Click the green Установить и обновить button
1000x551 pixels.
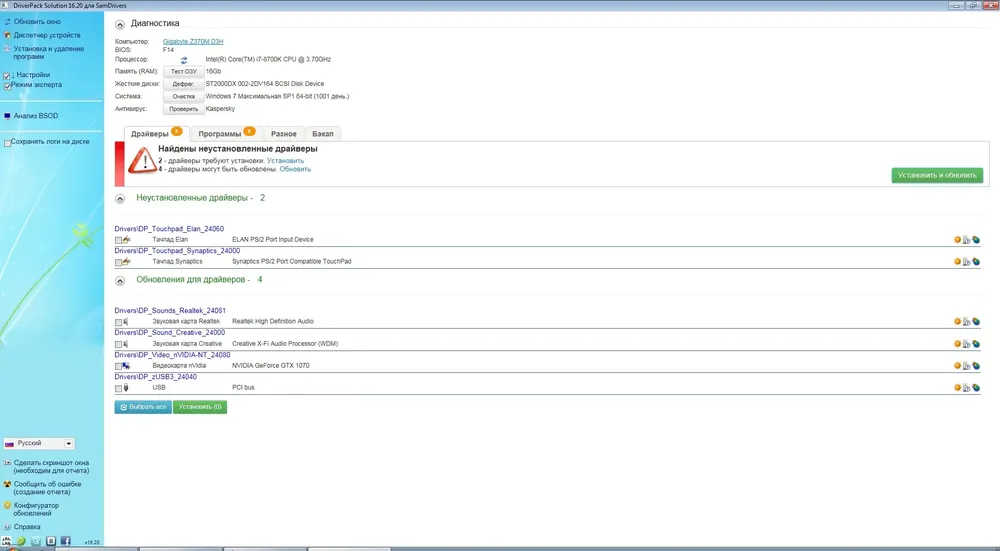tap(937, 175)
